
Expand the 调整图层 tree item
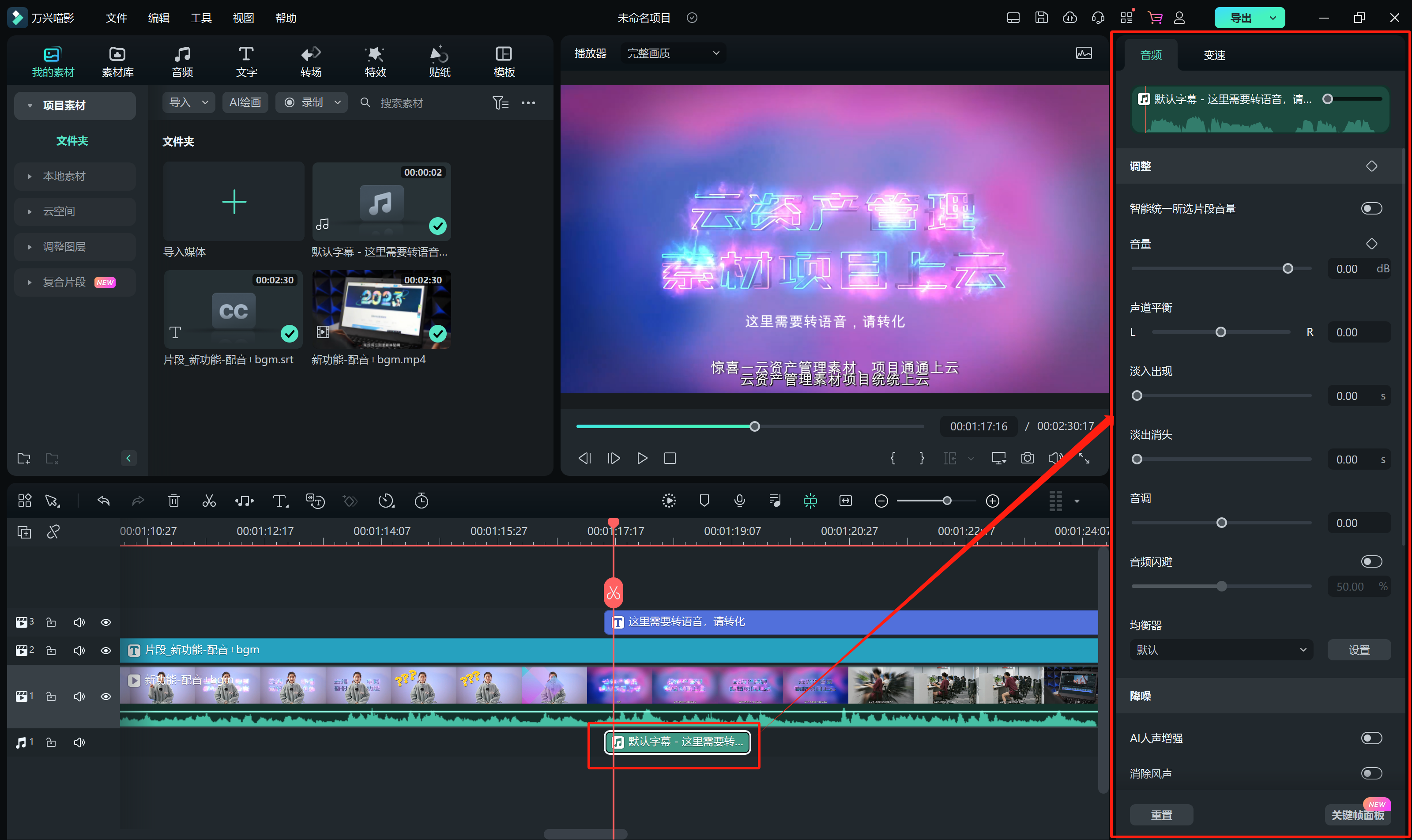[x=75, y=247]
